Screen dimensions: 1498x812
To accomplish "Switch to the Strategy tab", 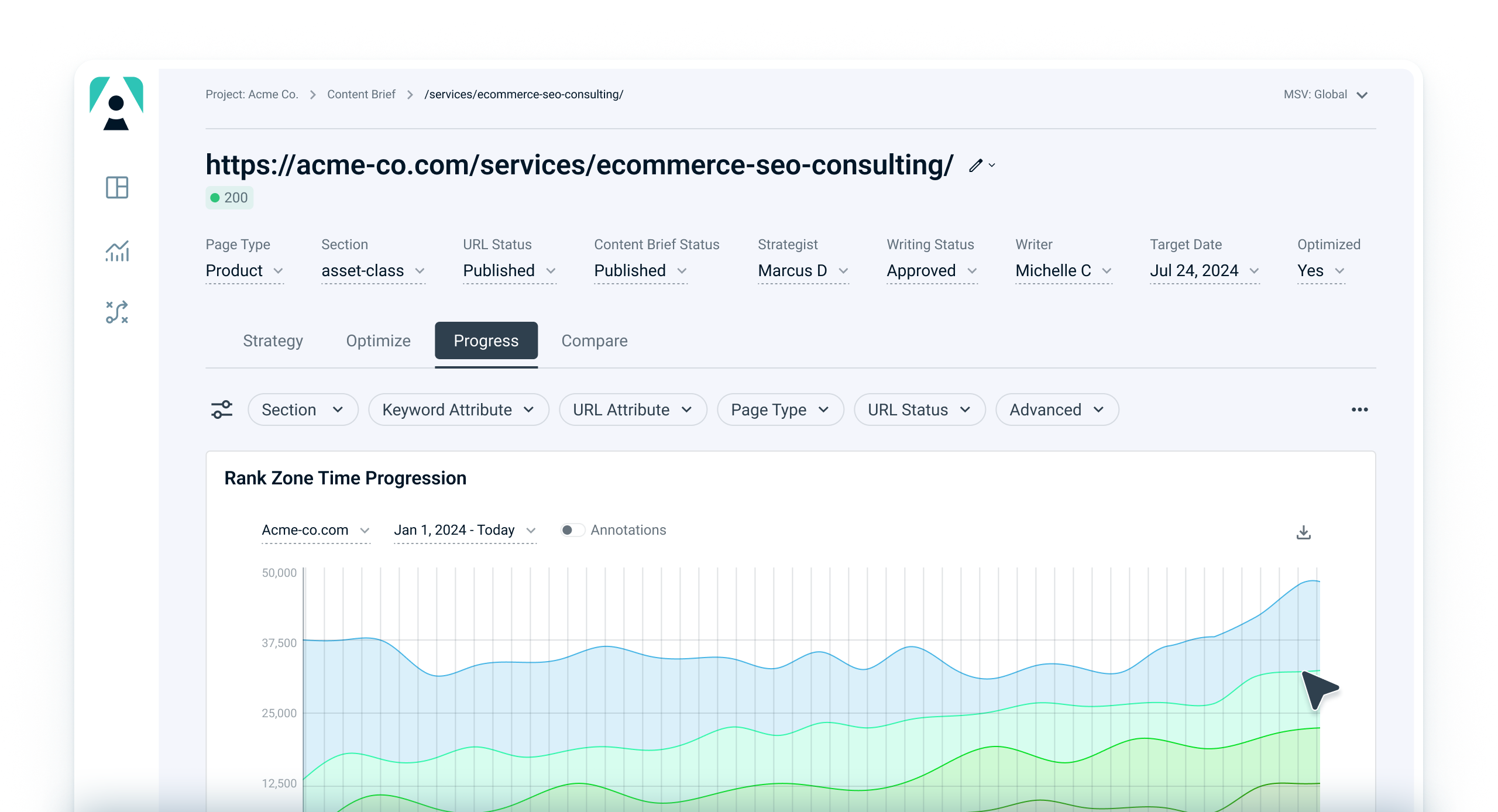I will click(273, 340).
